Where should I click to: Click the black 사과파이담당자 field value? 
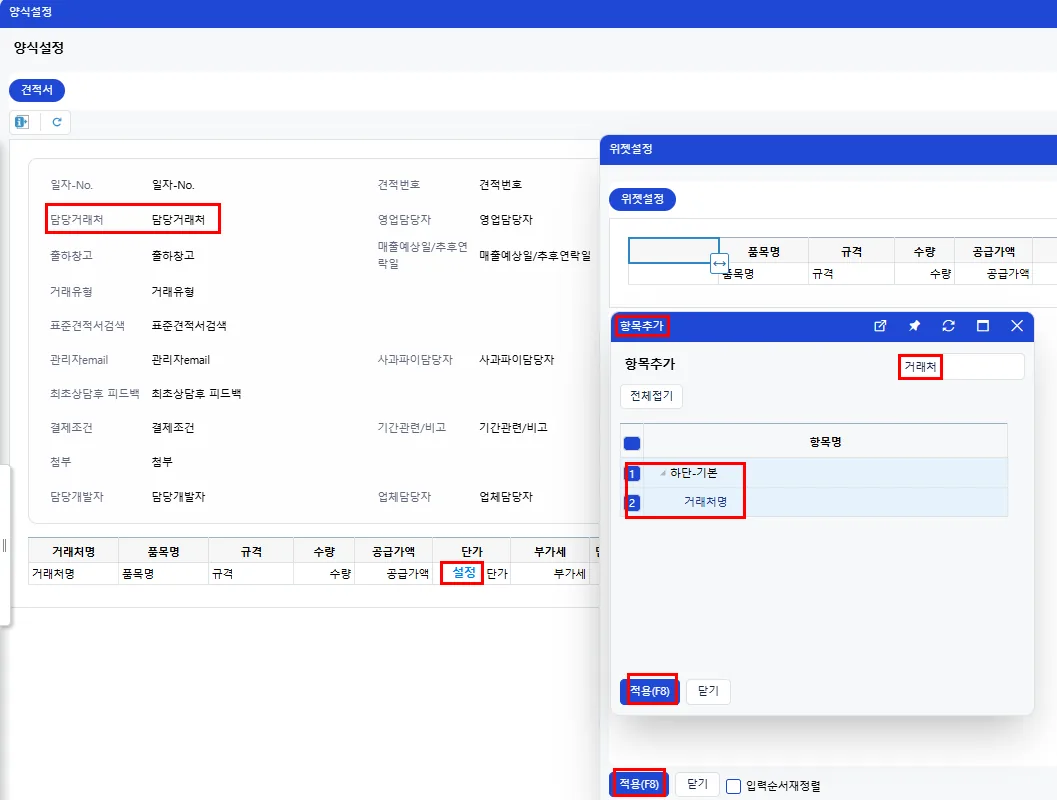point(517,360)
